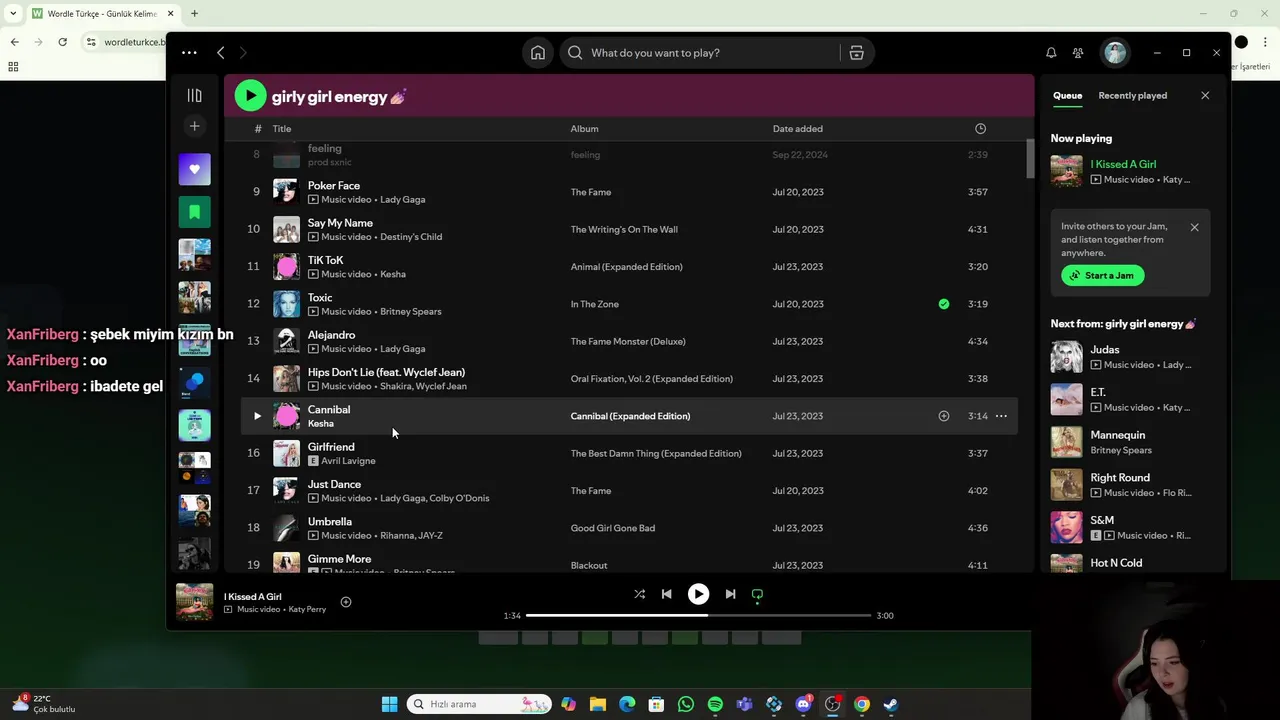Start a Jam
This screenshot has width=1280, height=720.
coord(1103,275)
